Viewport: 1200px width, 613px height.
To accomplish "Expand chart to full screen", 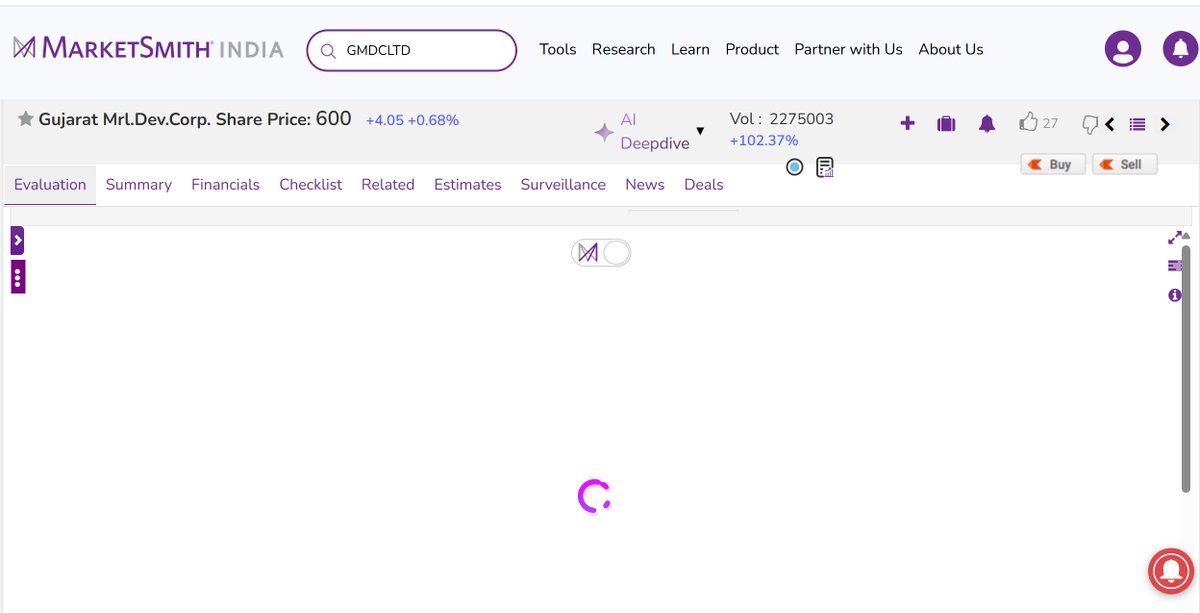I will [1175, 238].
